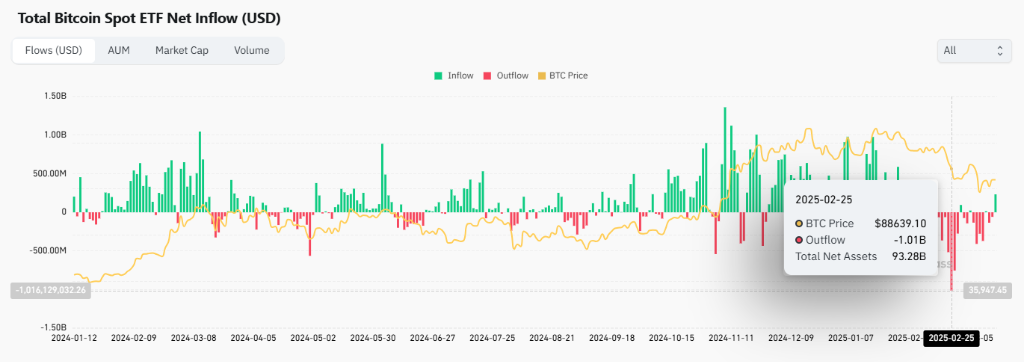Image resolution: width=1024 pixels, height=362 pixels.
Task: Click the 2024-11-11 x-axis date label
Action: tap(730, 338)
